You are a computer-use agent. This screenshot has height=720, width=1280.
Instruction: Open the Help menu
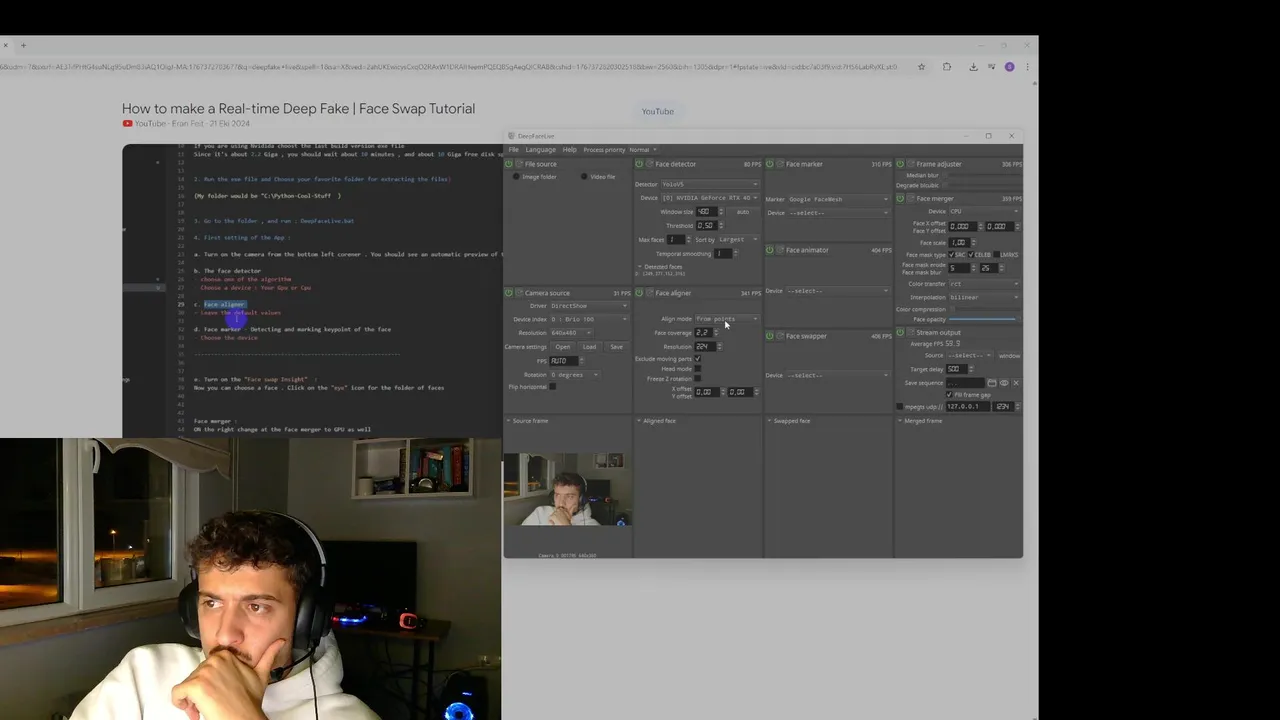coord(569,150)
